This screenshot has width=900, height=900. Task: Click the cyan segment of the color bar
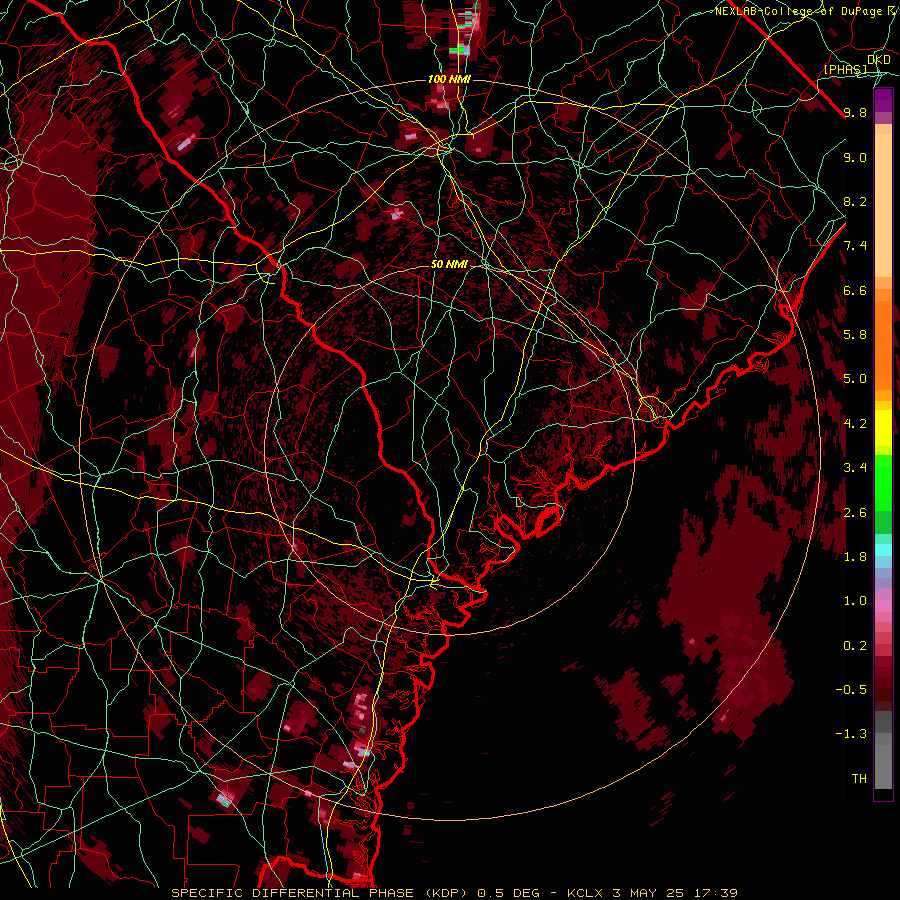[x=883, y=550]
